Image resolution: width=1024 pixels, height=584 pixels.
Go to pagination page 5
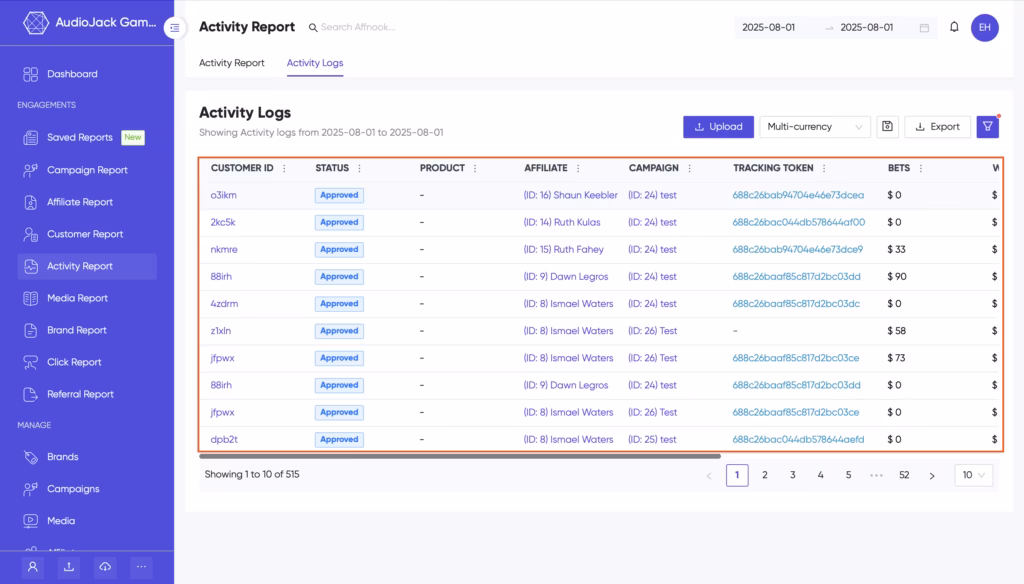pos(848,476)
